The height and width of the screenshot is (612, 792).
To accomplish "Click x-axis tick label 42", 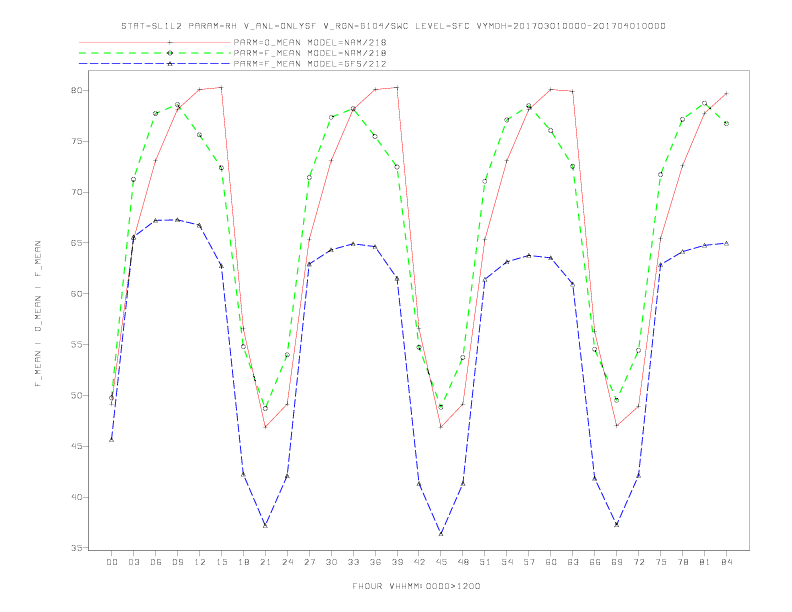I will [x=419, y=562].
